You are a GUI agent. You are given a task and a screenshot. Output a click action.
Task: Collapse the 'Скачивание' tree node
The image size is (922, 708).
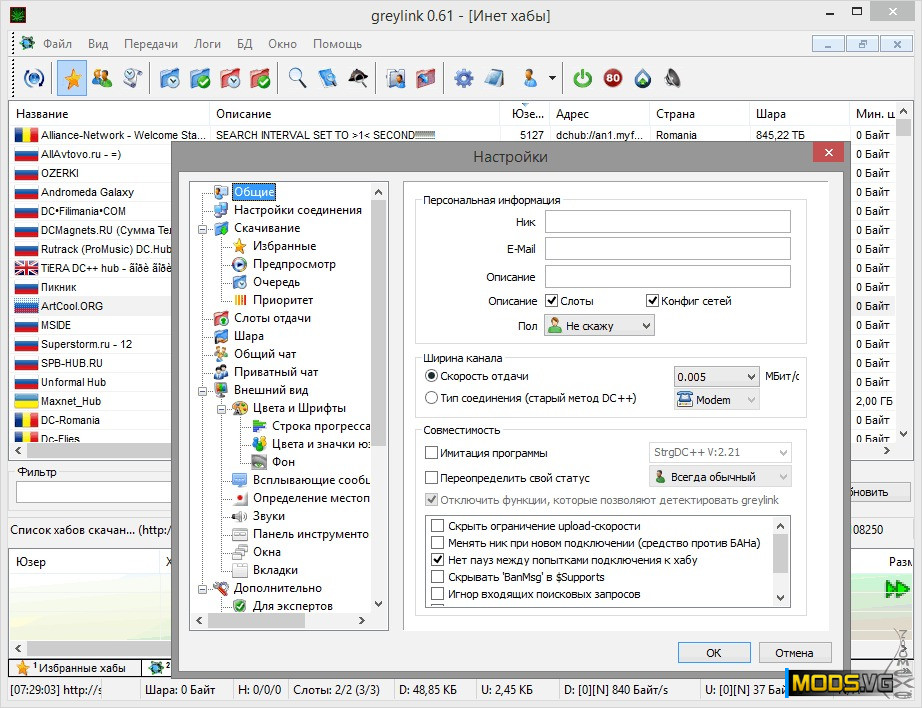pos(203,228)
